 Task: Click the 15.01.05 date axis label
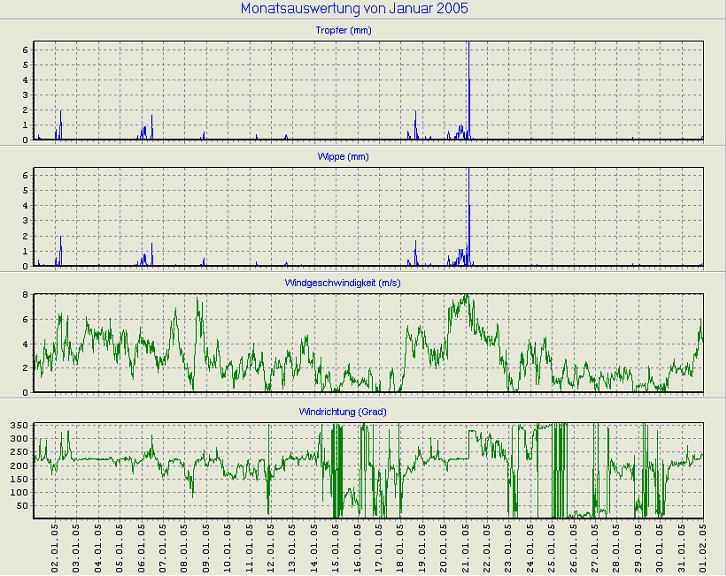click(336, 546)
